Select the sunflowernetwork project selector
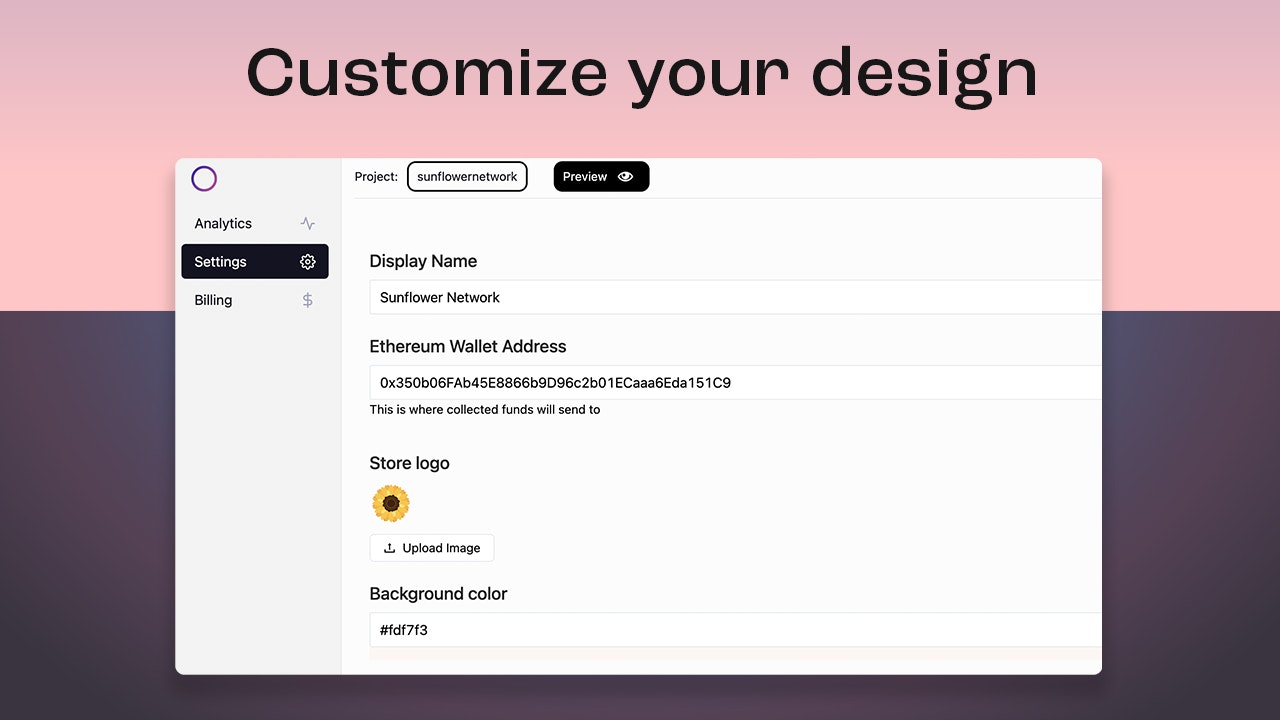 [x=467, y=177]
